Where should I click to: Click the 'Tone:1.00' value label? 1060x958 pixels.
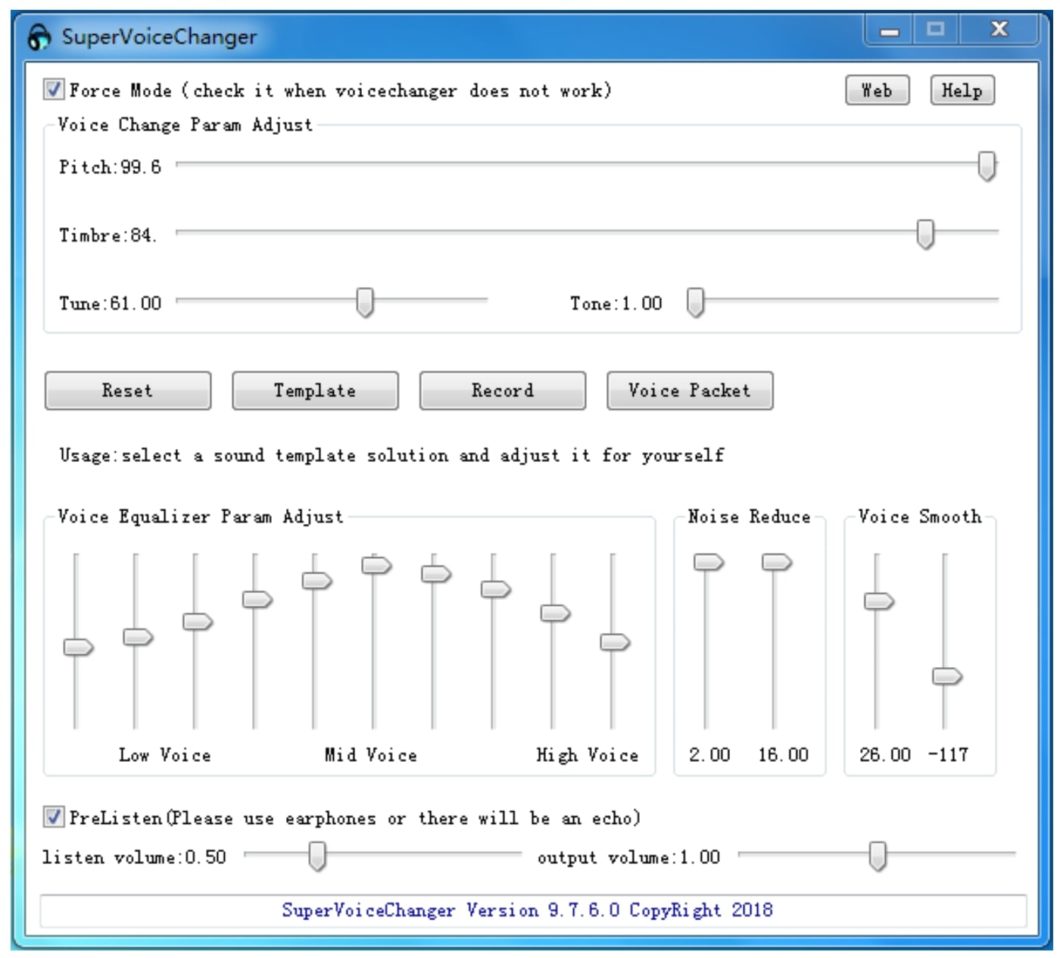616,303
